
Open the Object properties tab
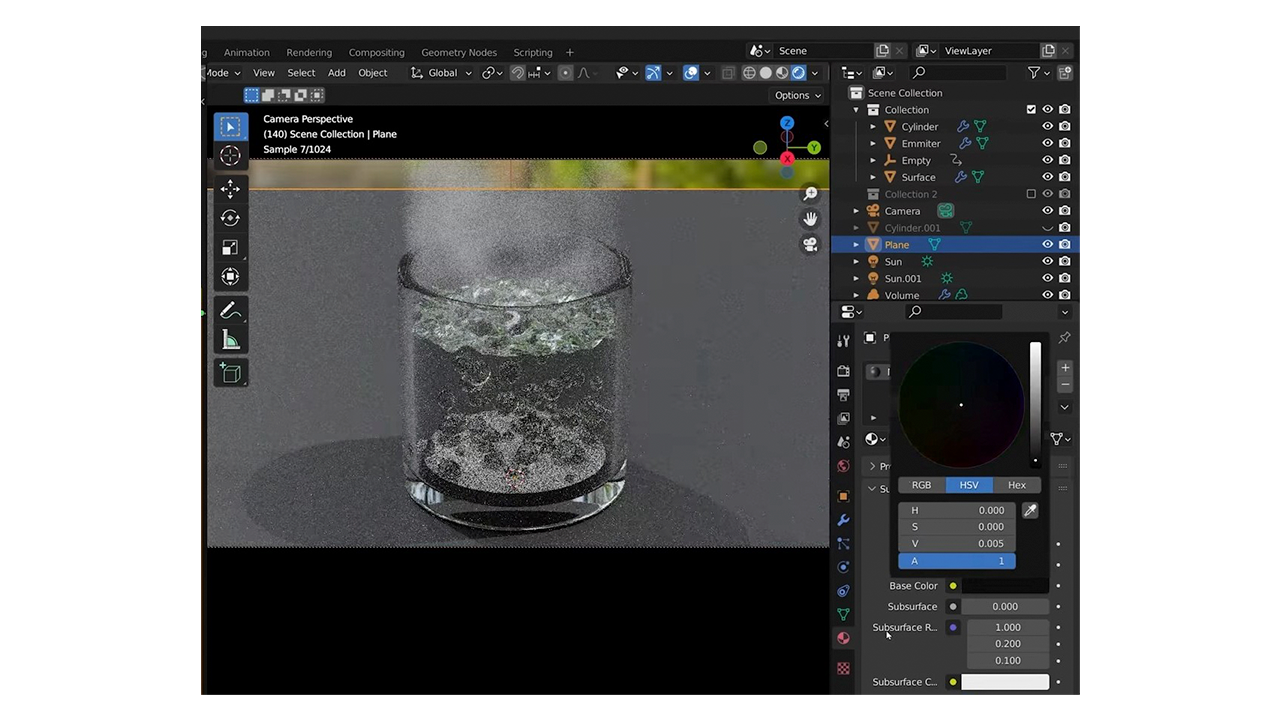(x=843, y=496)
